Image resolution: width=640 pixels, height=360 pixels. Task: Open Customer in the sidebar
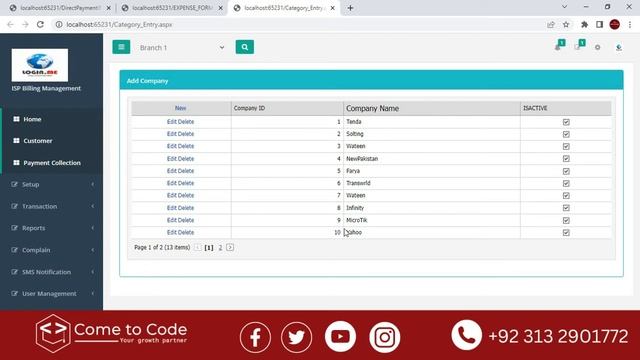point(38,141)
